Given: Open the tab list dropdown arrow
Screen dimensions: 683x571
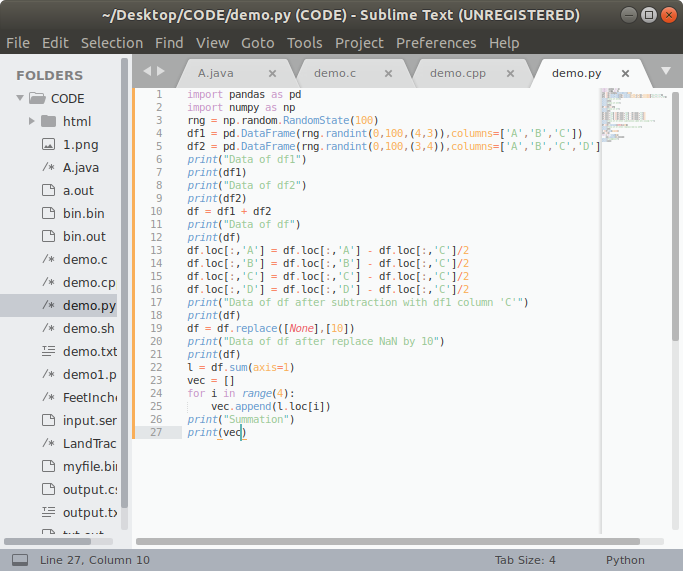Looking at the screenshot, I should click(666, 71).
